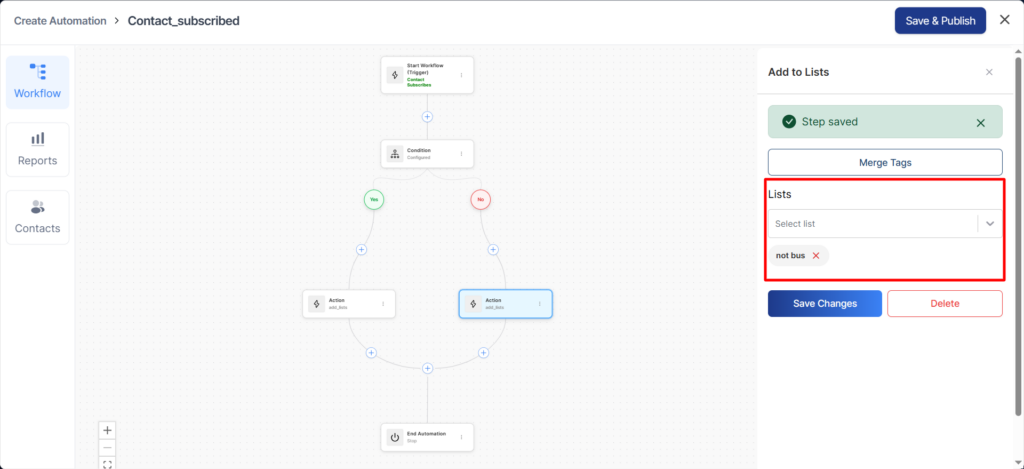This screenshot has width=1024, height=469.
Task: Open the Start Workflow node options menu
Action: pos(461,75)
